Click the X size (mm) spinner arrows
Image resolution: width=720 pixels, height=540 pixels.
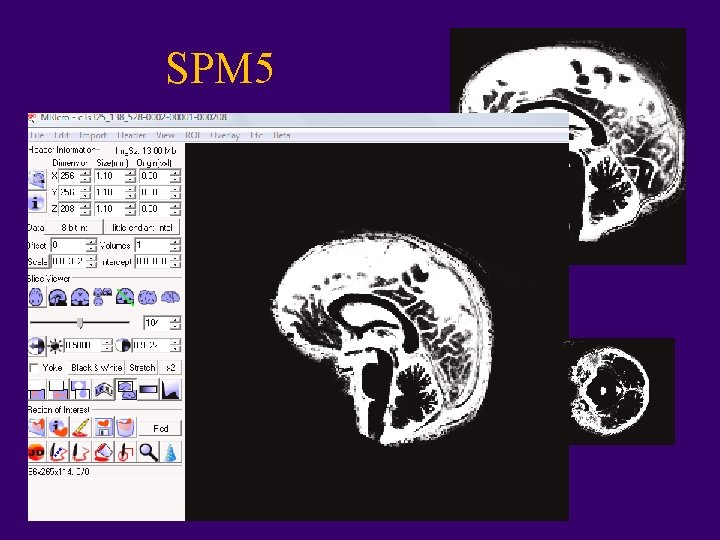pos(130,176)
